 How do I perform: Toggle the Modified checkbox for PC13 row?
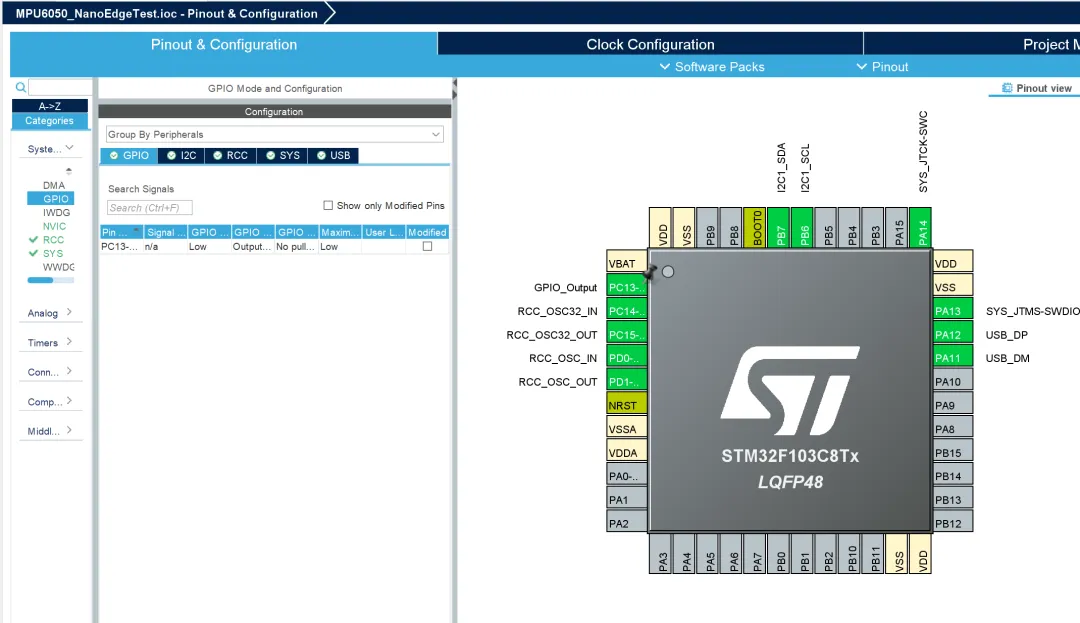428,246
